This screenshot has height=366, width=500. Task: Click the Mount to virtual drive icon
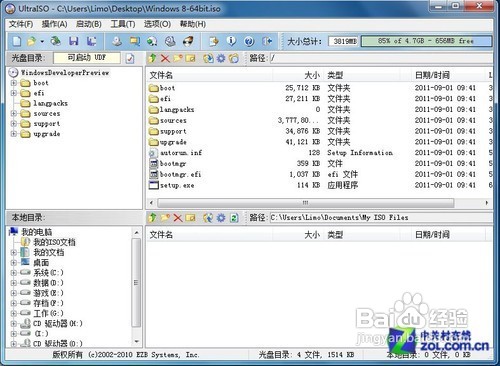[x=170, y=41]
